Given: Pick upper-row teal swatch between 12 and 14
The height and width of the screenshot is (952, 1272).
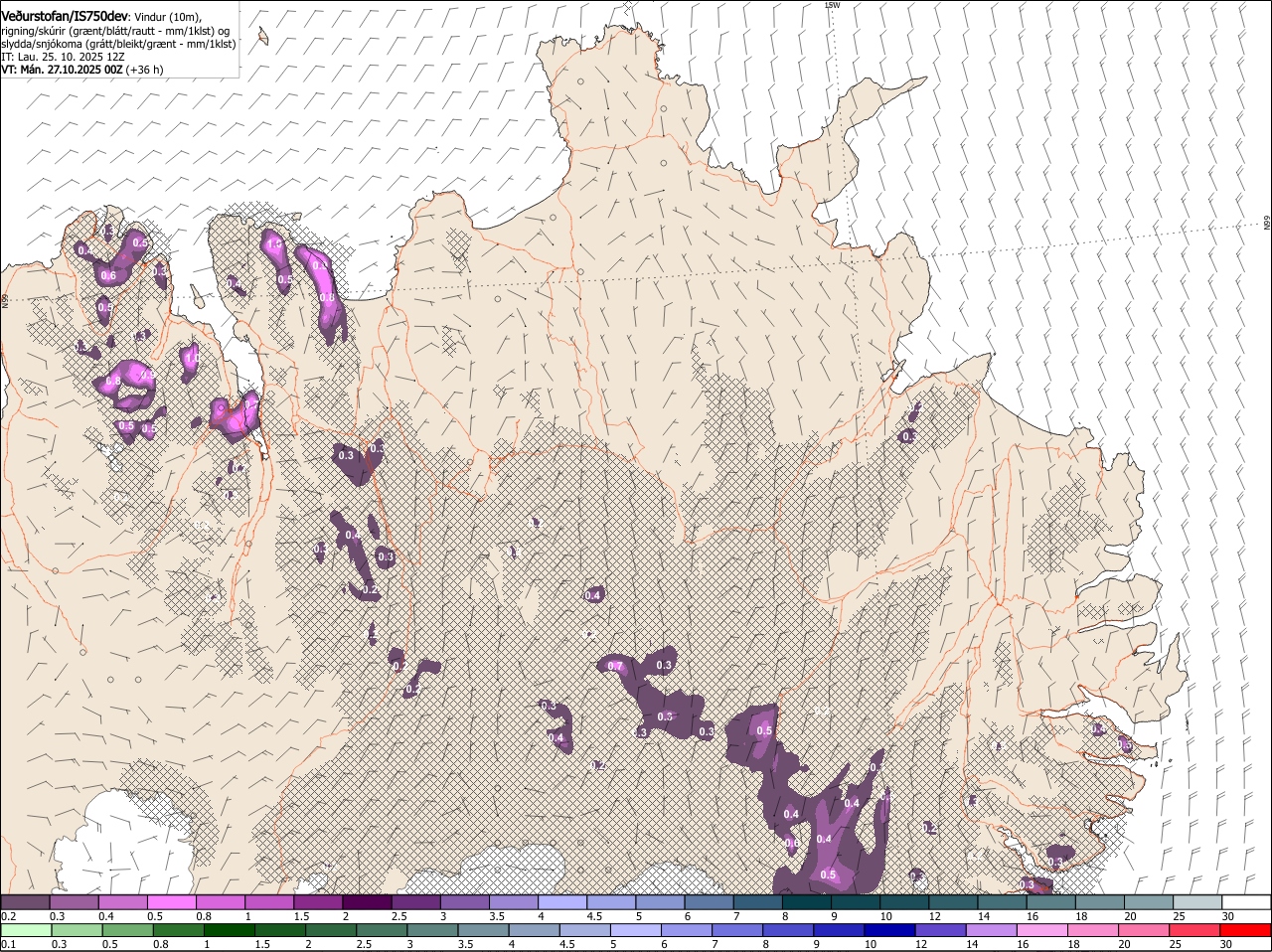Looking at the screenshot, I should click(953, 902).
